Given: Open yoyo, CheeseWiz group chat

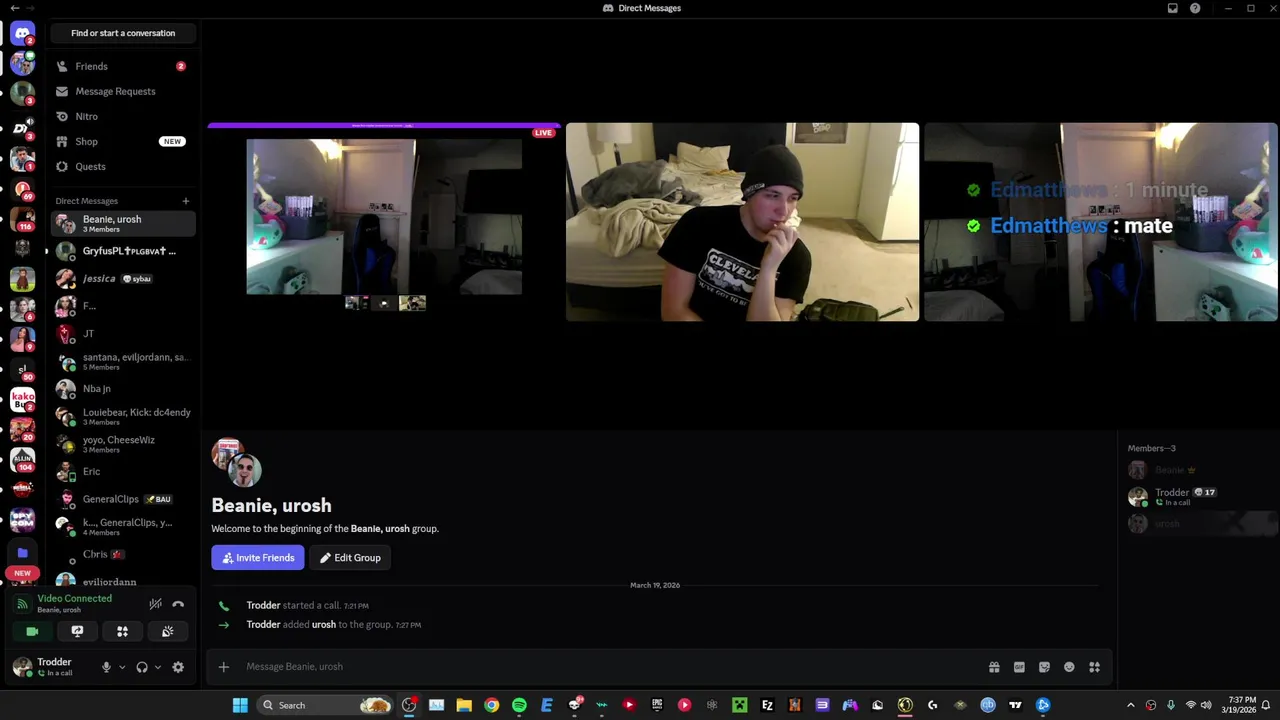Looking at the screenshot, I should pos(123,444).
